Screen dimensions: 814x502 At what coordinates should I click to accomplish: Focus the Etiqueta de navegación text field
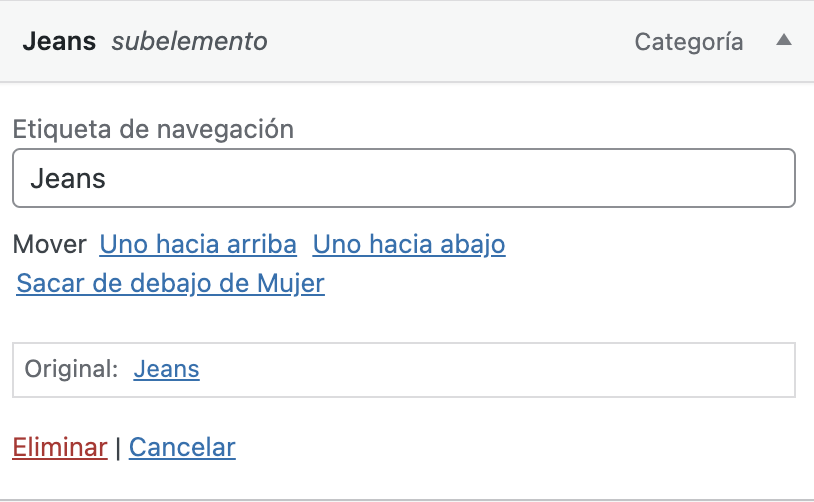pyautogui.click(x=403, y=178)
